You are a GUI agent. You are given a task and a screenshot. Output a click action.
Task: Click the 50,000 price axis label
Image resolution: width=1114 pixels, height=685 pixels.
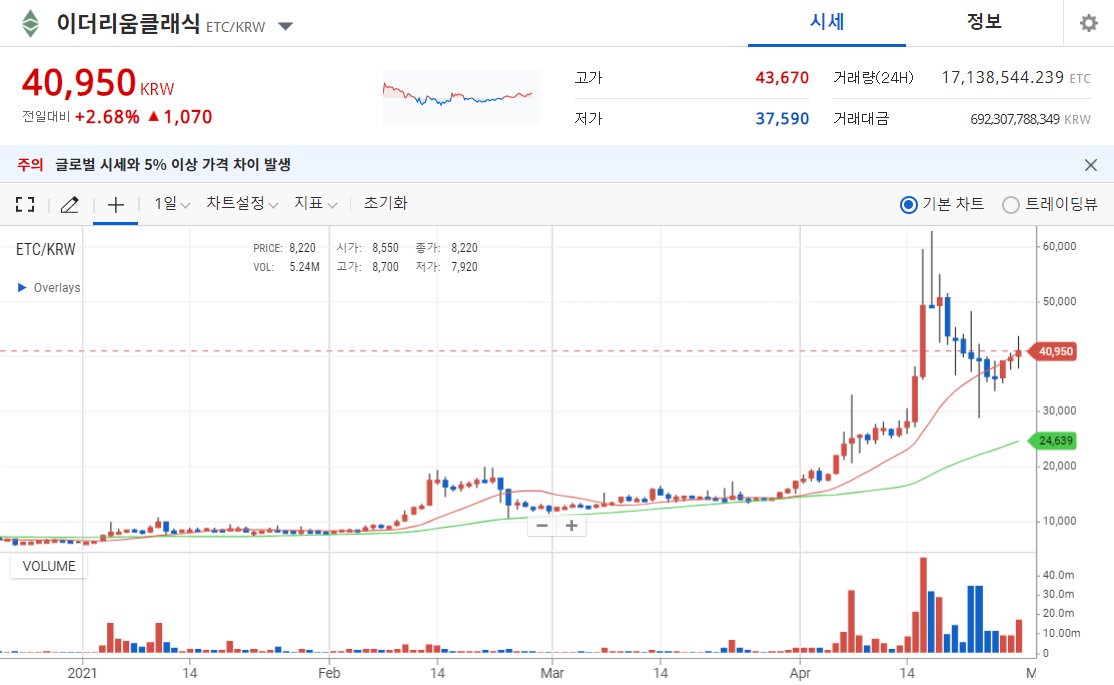[1059, 301]
